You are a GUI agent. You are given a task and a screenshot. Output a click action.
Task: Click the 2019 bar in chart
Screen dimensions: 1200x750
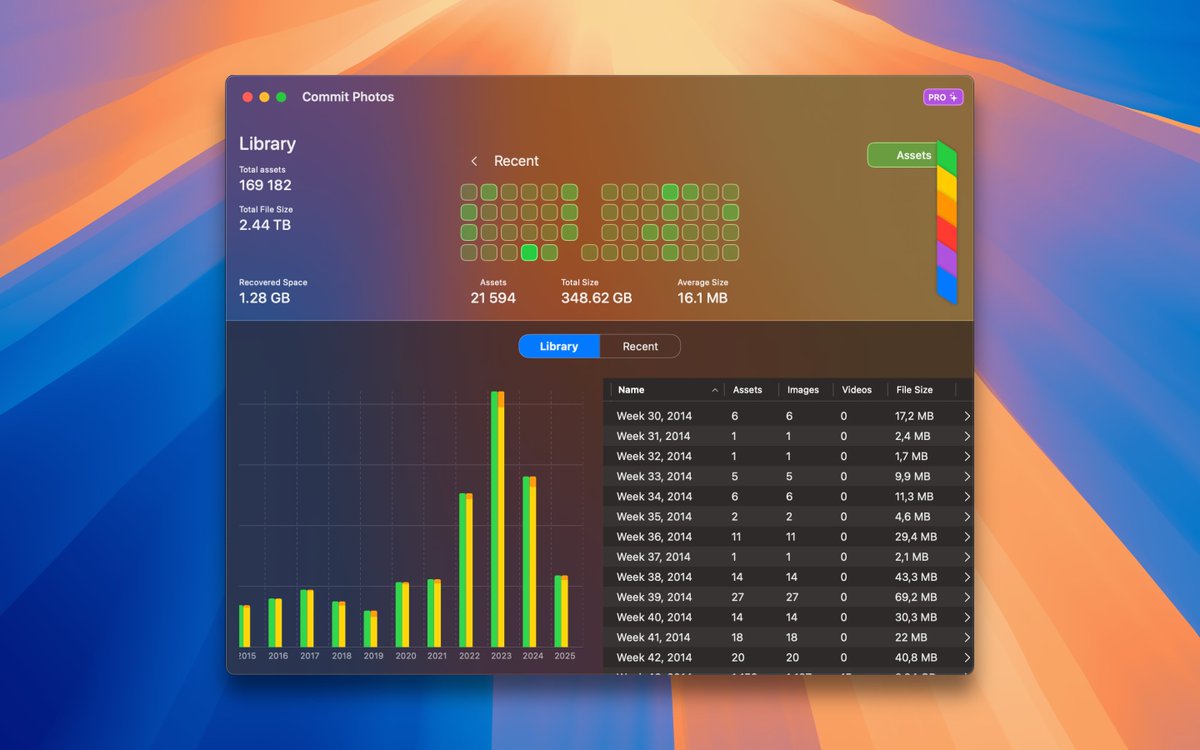pyautogui.click(x=370, y=629)
